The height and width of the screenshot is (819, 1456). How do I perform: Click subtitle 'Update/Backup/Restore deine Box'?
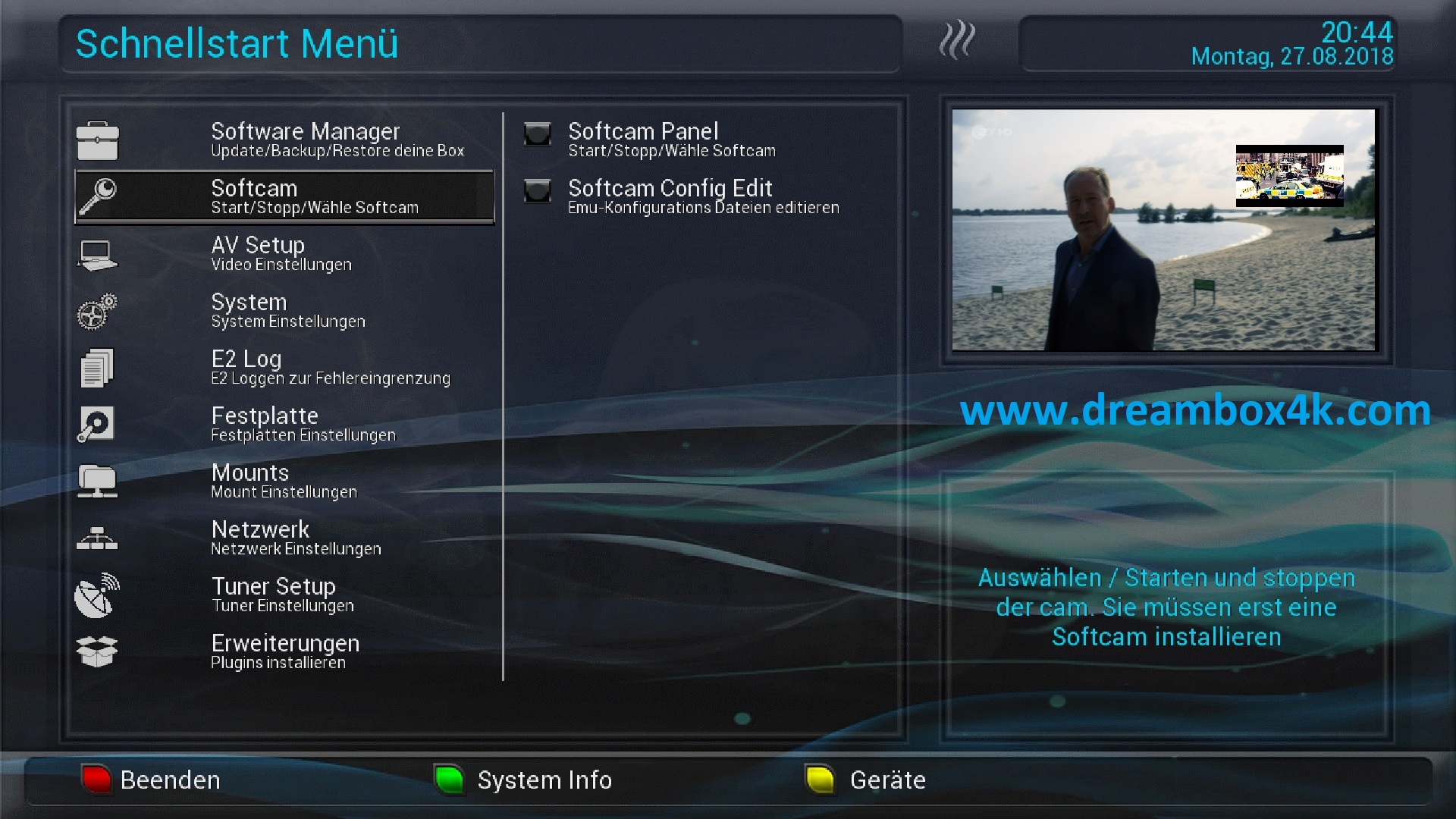[337, 151]
